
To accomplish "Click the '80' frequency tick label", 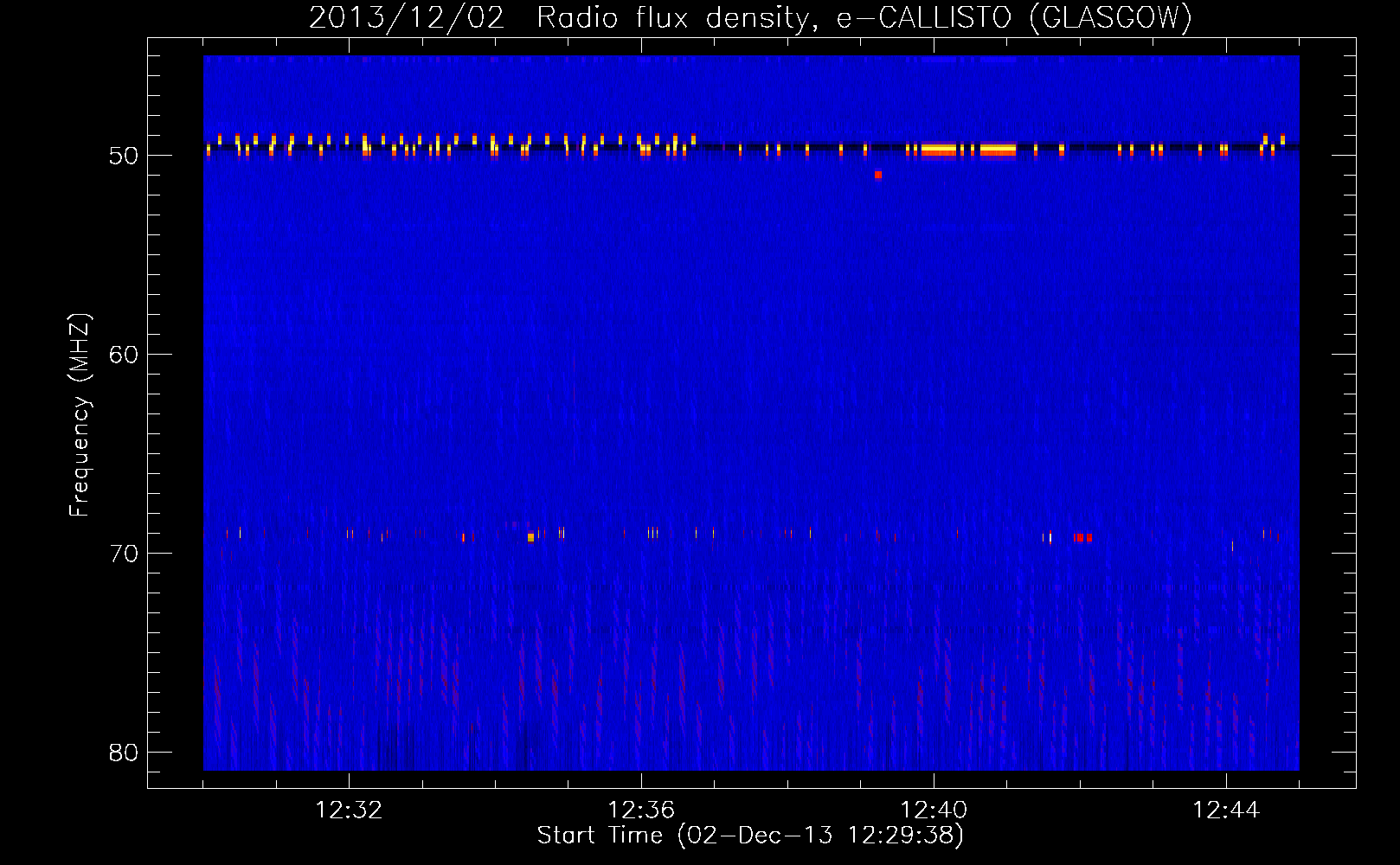I will tap(124, 753).
